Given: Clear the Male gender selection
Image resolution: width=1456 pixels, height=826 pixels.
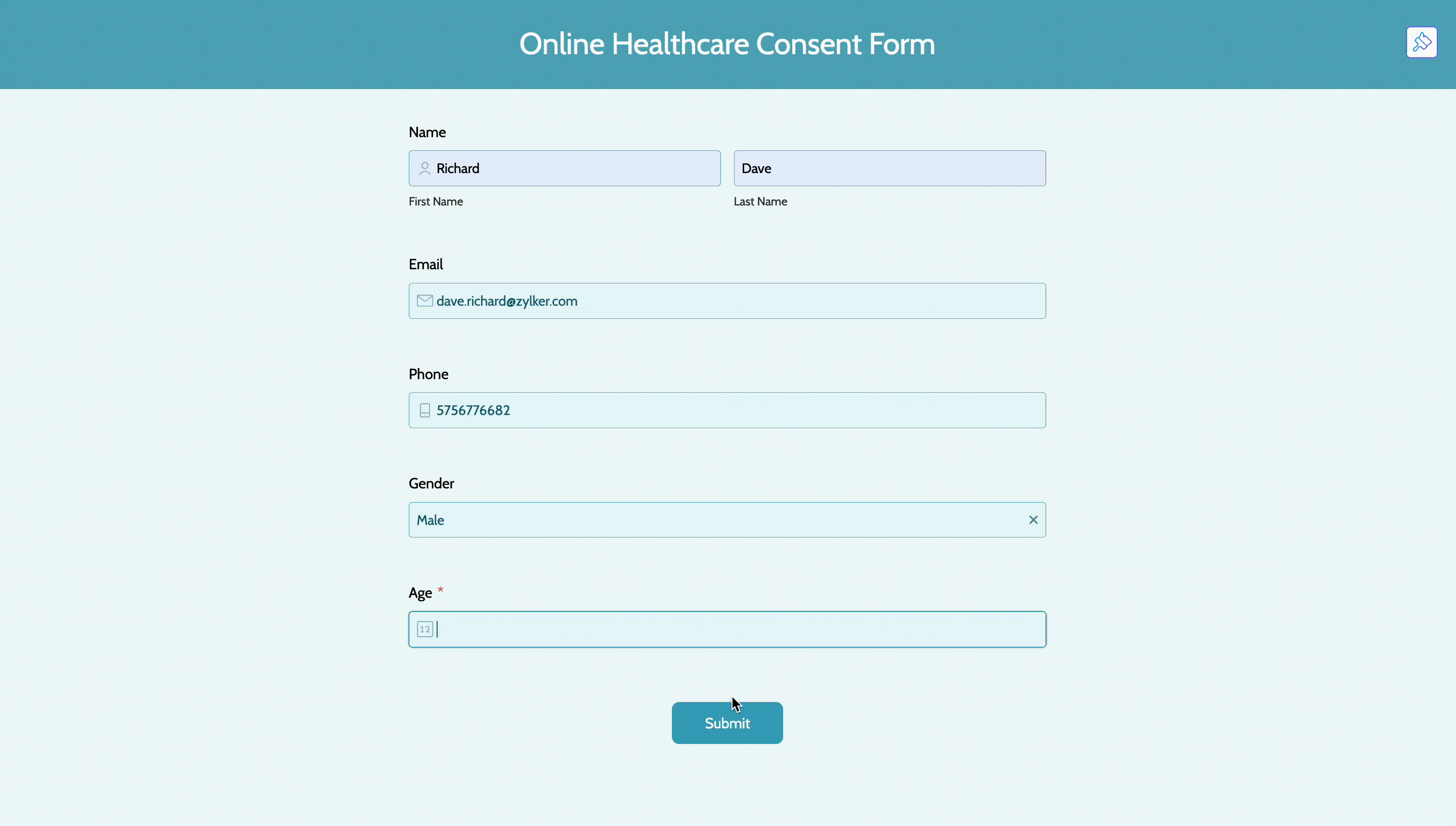Looking at the screenshot, I should click(x=1033, y=520).
